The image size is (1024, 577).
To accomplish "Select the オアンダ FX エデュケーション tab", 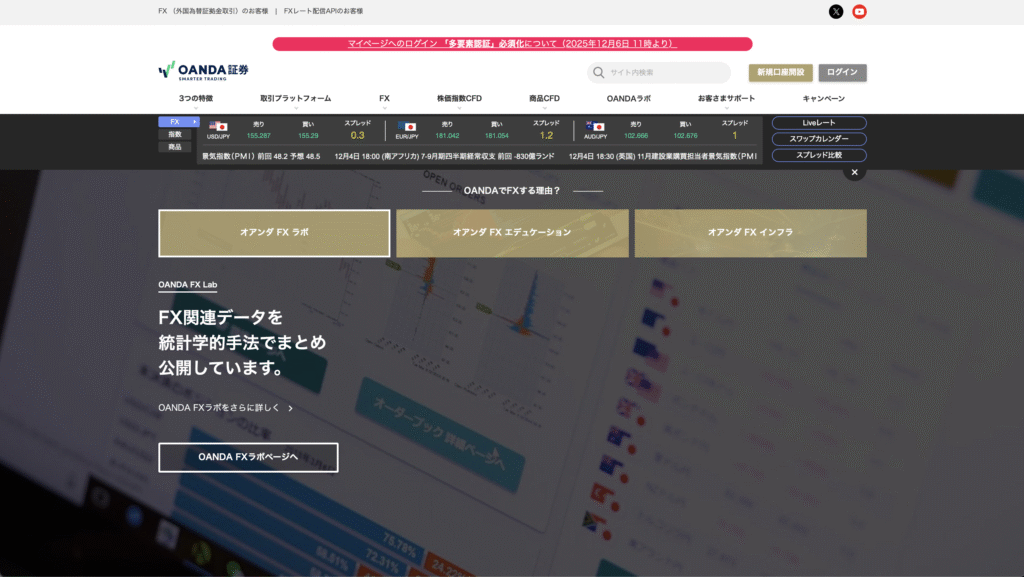I will pos(512,232).
